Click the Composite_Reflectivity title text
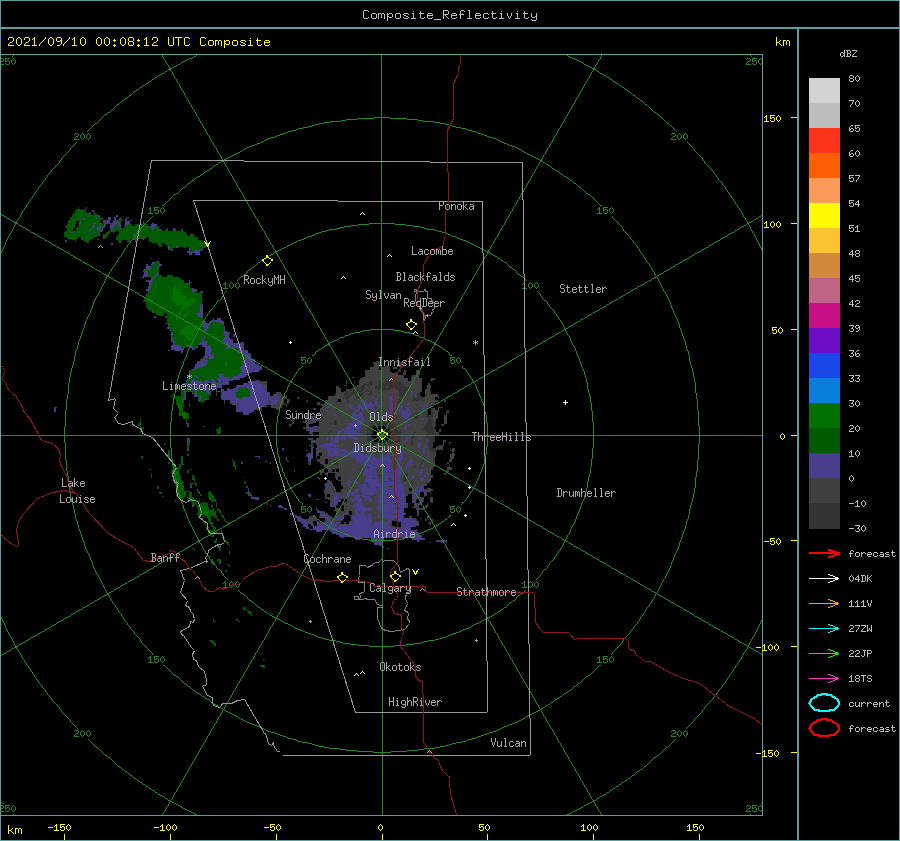 click(449, 14)
